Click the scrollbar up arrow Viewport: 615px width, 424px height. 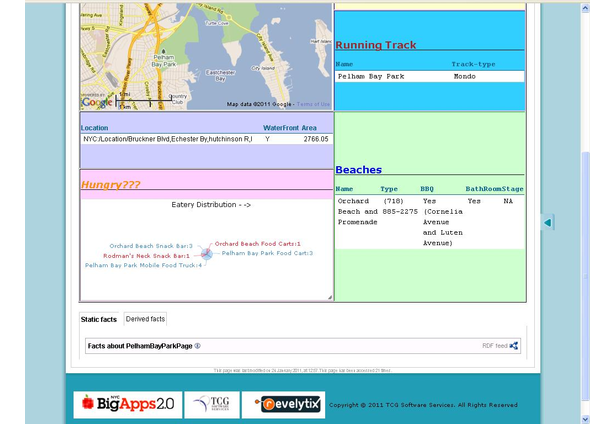tap(585, 8)
